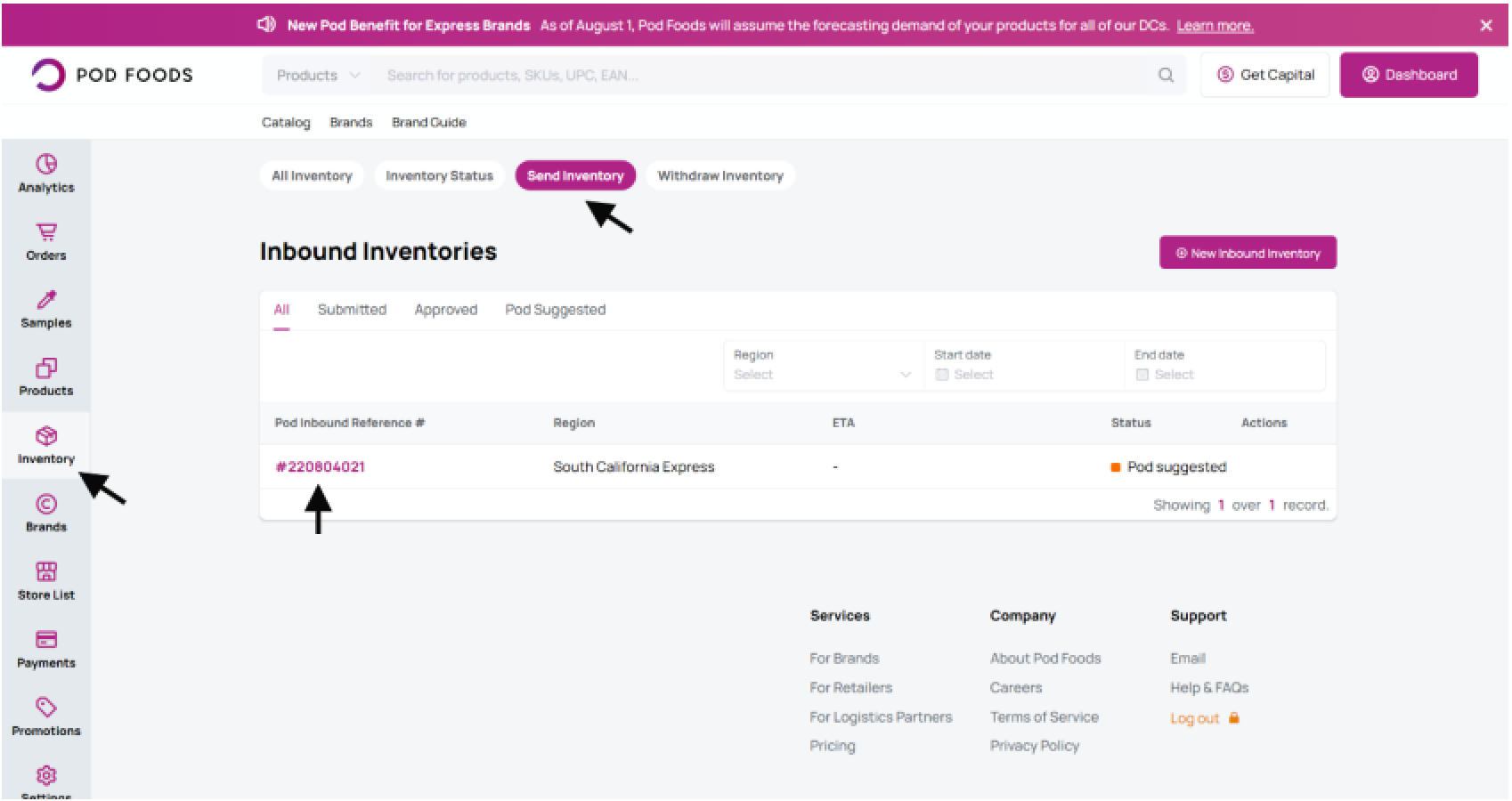Click Learn more in the banner
This screenshot has width=1512, height=801.
click(1215, 26)
